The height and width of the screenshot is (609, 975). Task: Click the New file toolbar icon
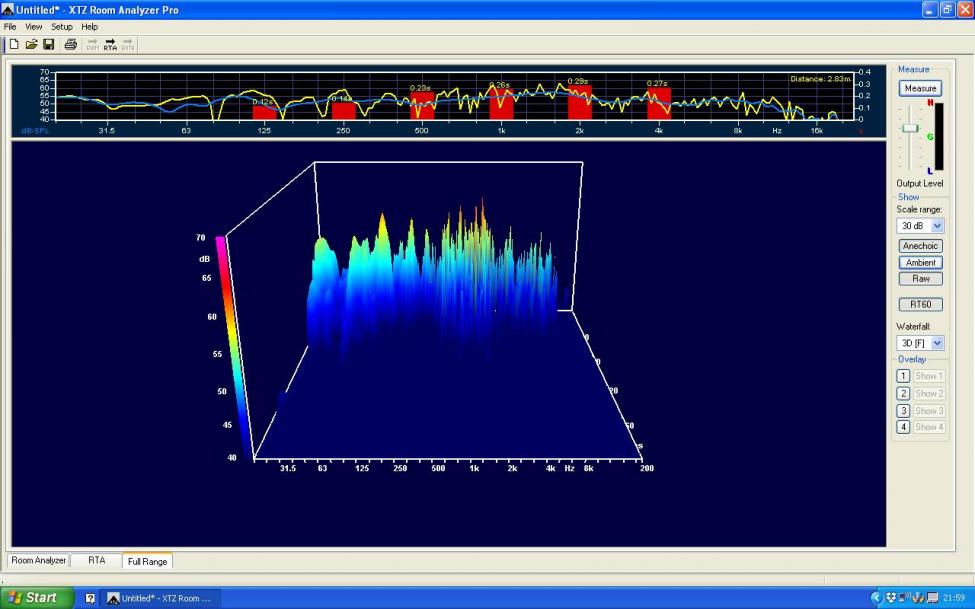[14, 44]
